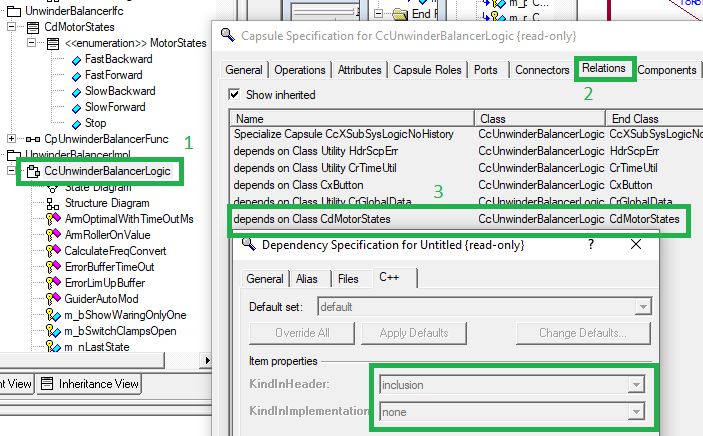The height and width of the screenshot is (436, 703).
Task: Click the Apply Defaults button
Action: point(414,333)
